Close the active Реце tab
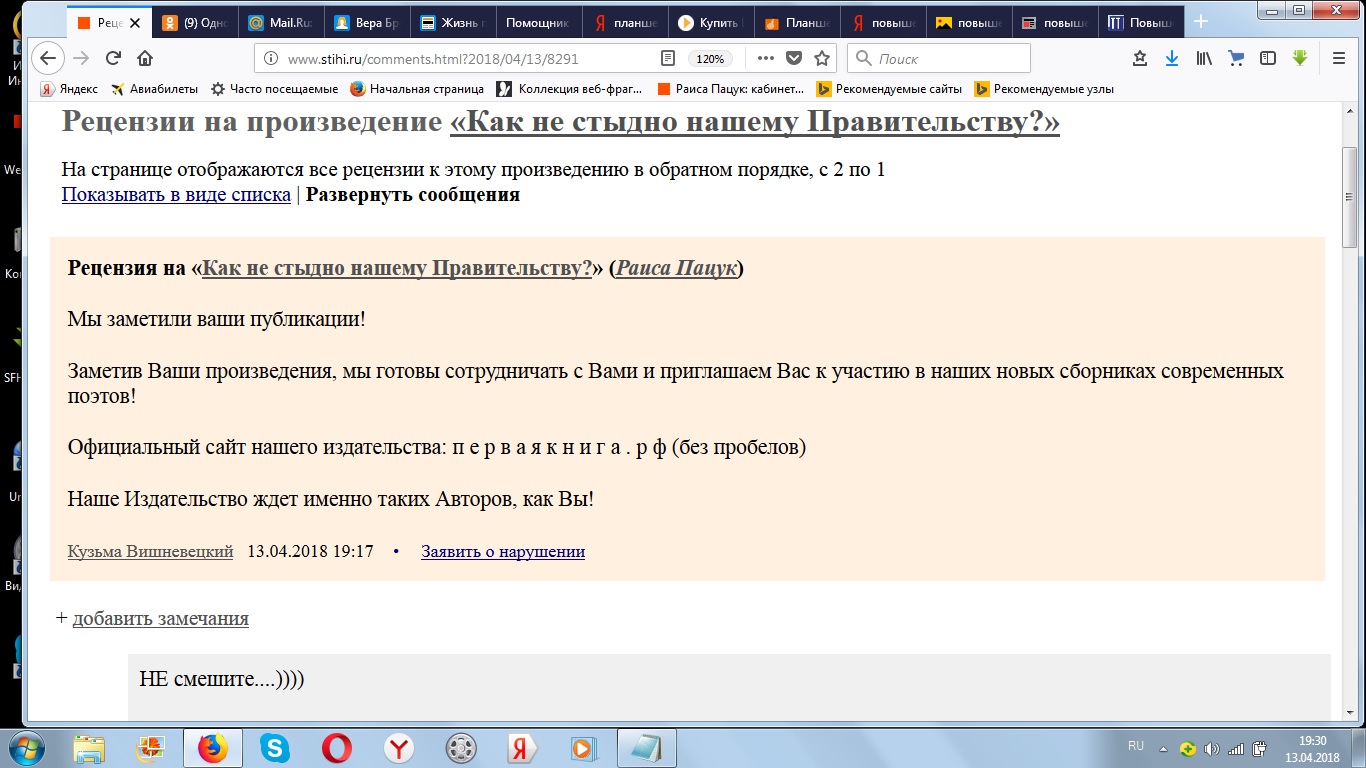Image resolution: width=1366 pixels, height=768 pixels. pos(135,22)
